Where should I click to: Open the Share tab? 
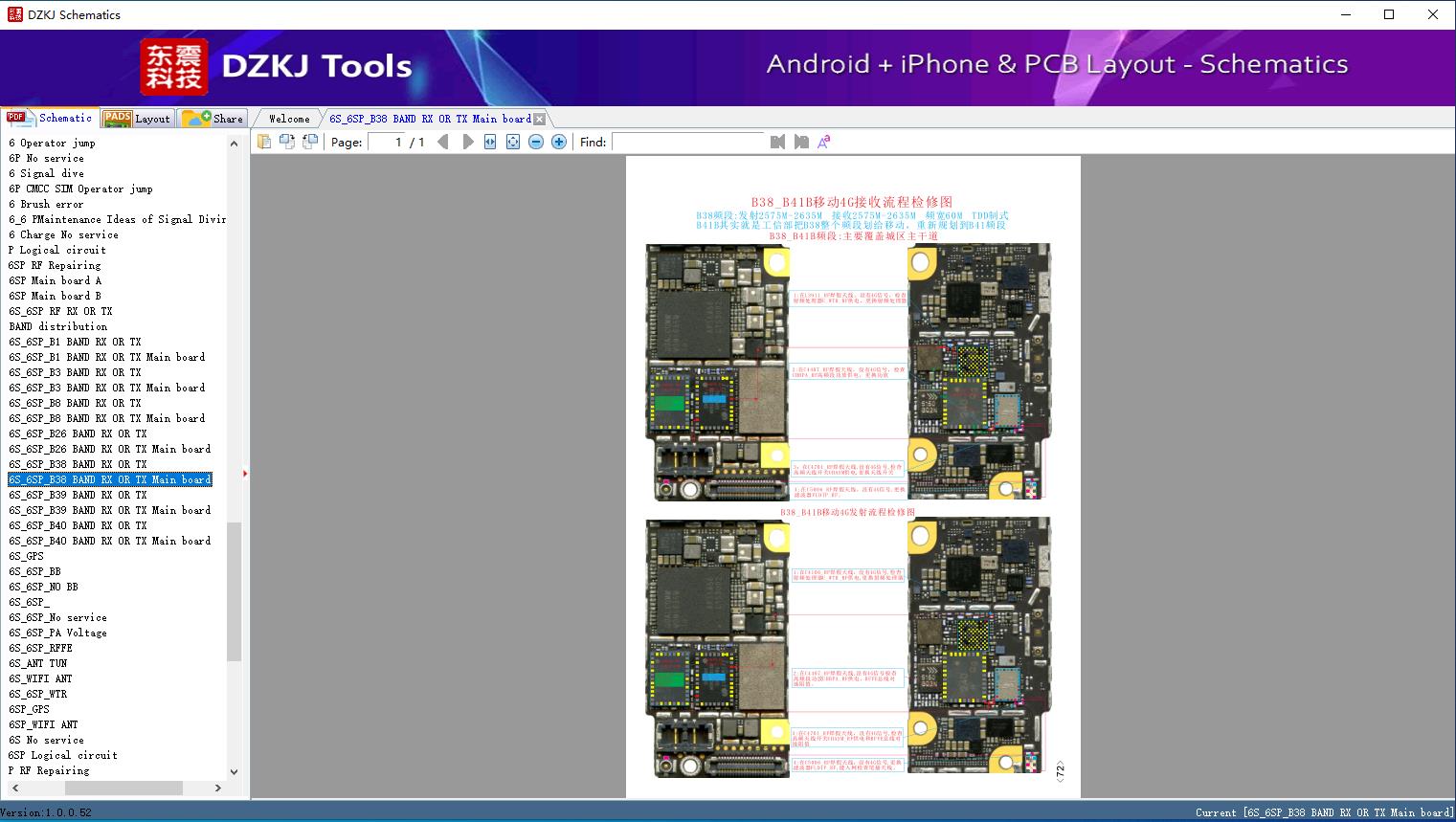click(x=213, y=119)
